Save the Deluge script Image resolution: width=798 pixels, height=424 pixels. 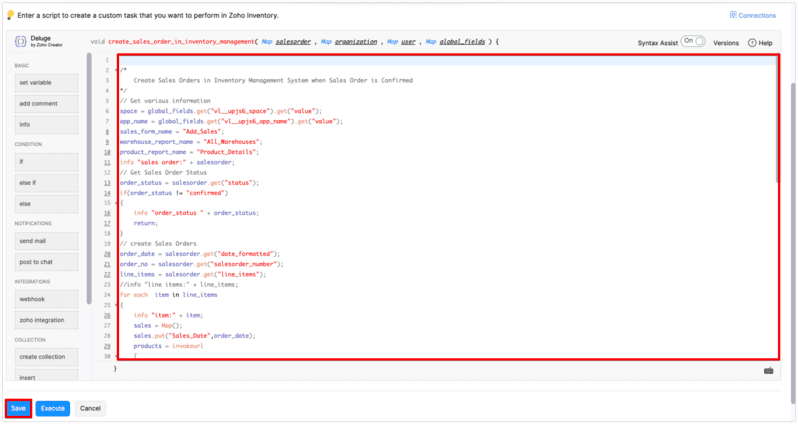[17, 408]
